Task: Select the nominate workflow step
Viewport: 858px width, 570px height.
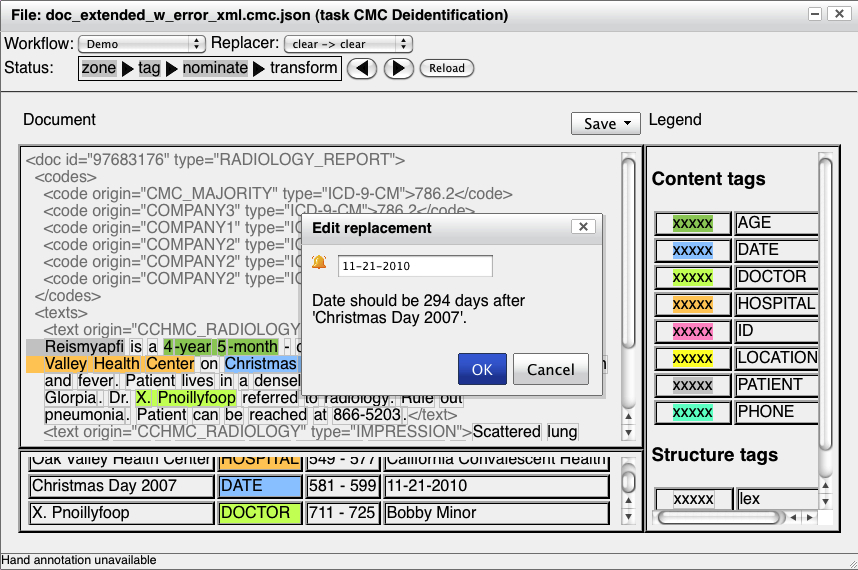Action: click(x=215, y=68)
